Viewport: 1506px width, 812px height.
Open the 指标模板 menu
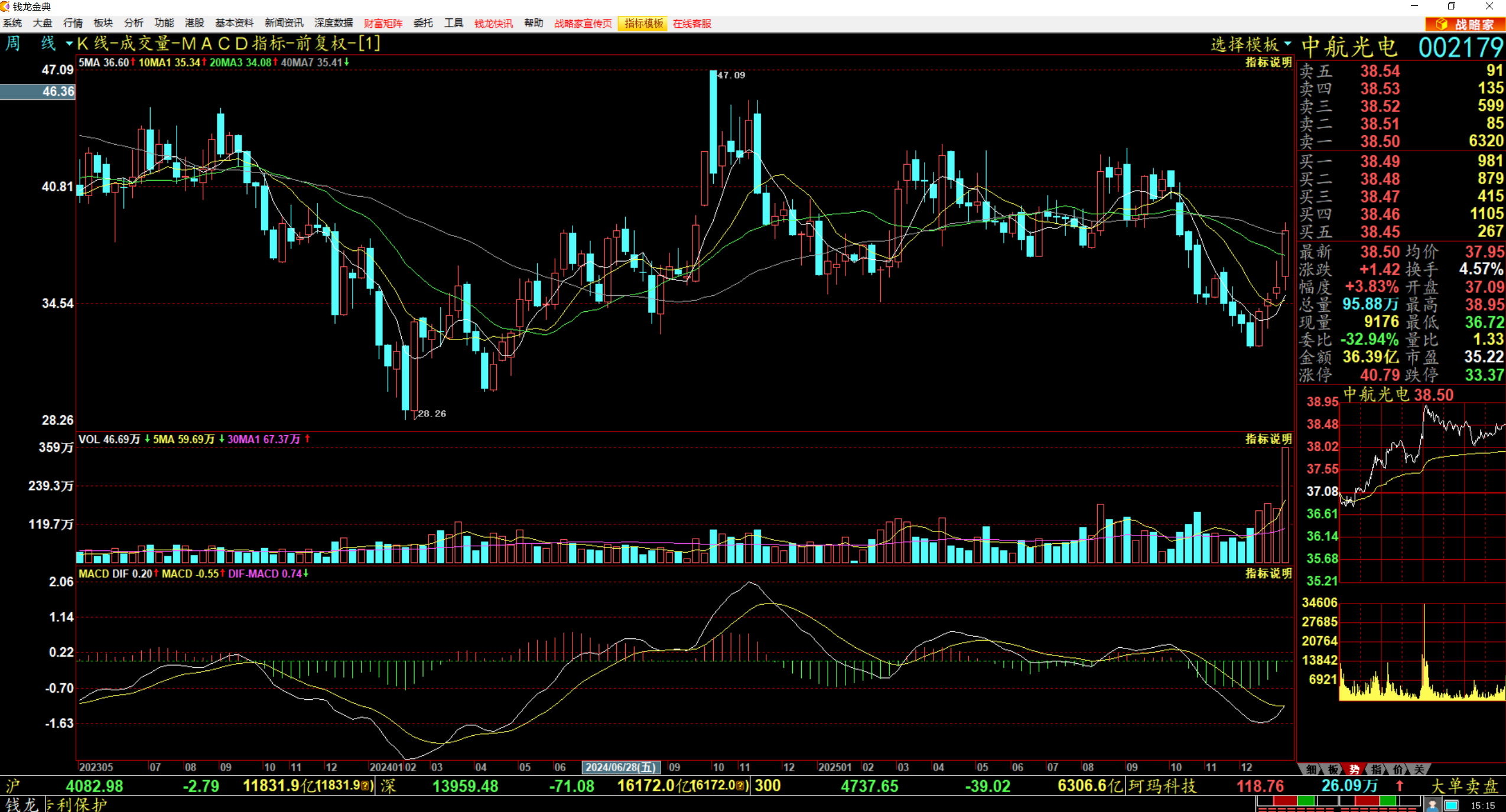coord(643,24)
